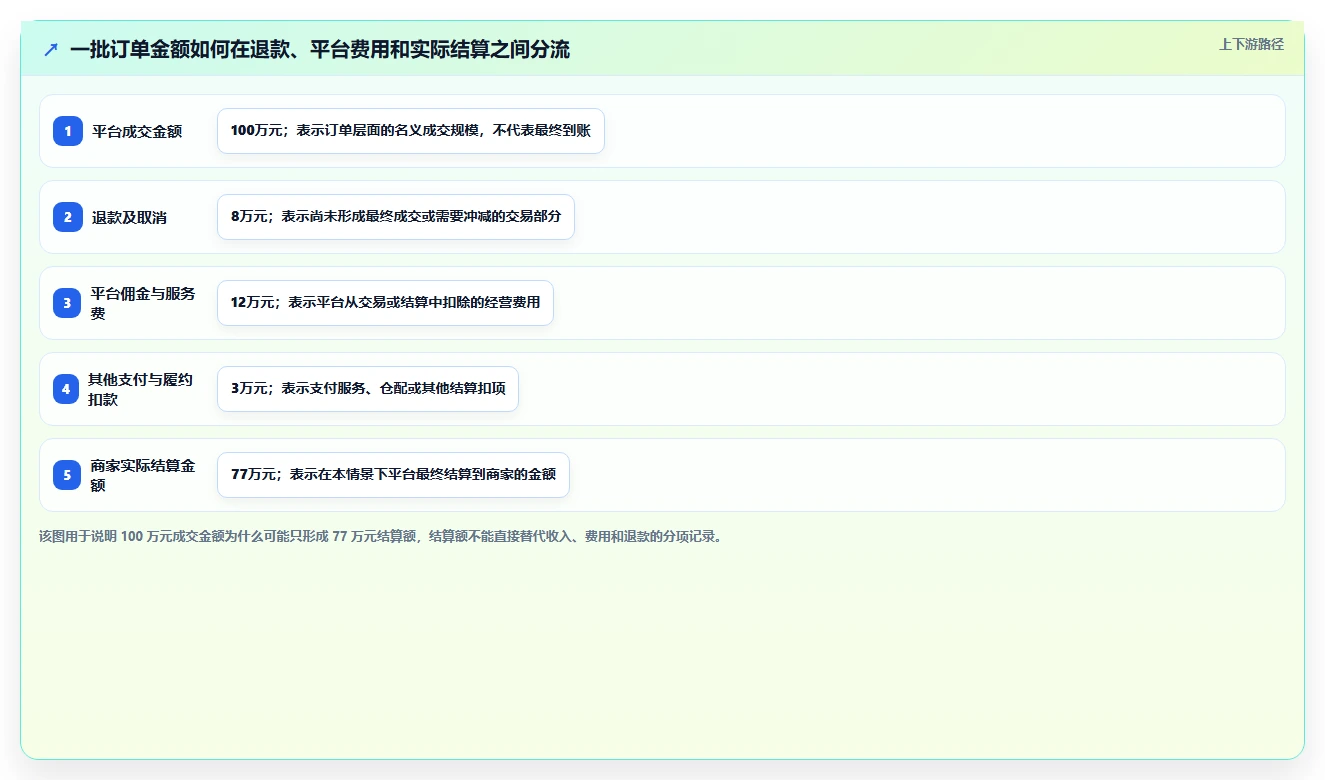The height and width of the screenshot is (780, 1325).
Task: Click the title about 订单金额分流
Action: [x=320, y=49]
